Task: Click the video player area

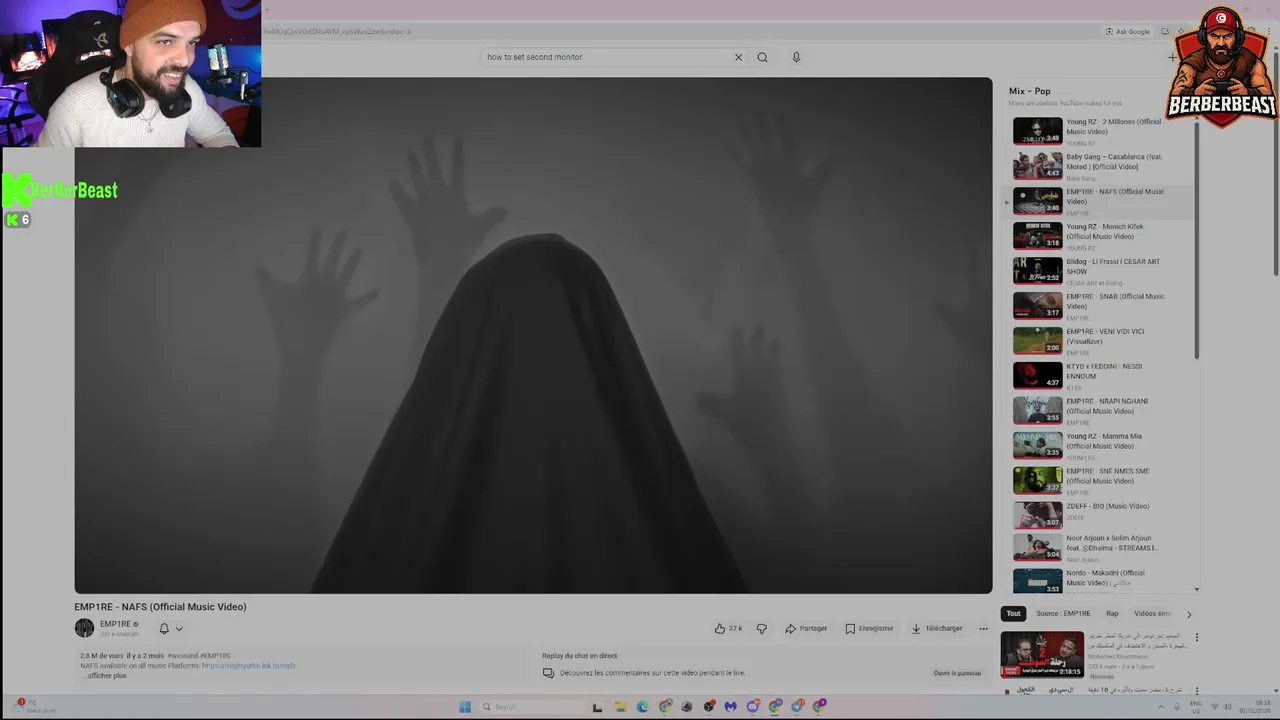Action: 533,336
